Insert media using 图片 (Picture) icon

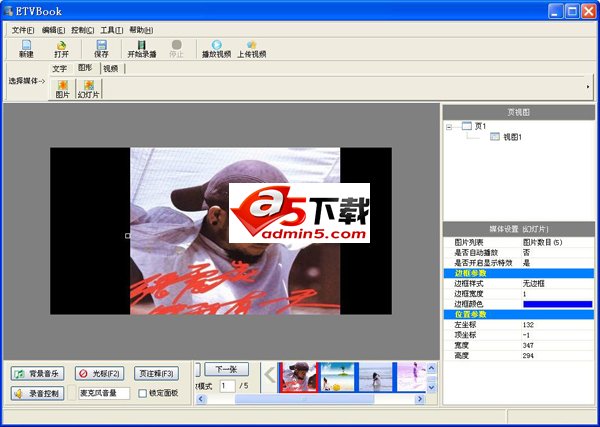point(62,89)
